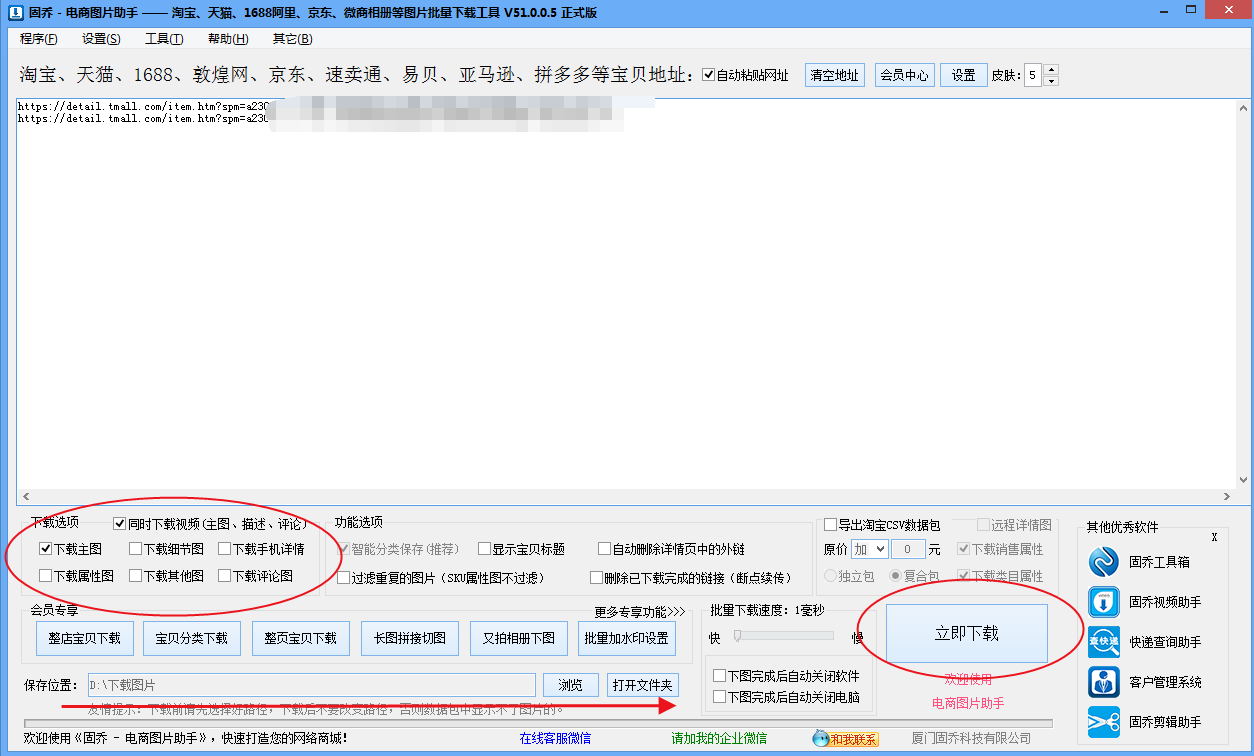Close the 其他优秀软件 panel with X

point(1214,537)
